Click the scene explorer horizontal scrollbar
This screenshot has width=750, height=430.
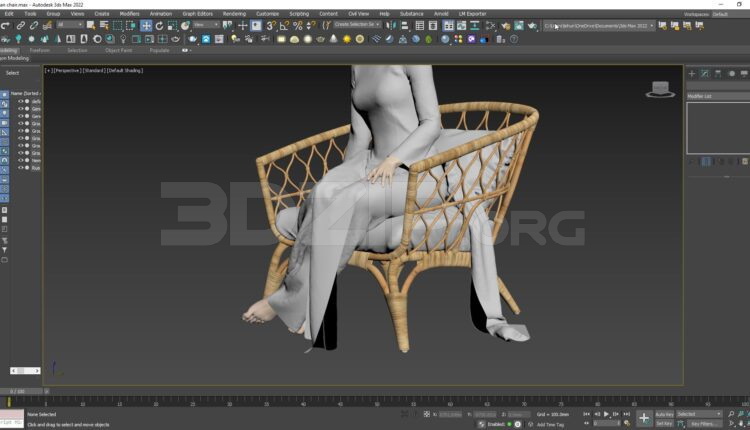pyautogui.click(x=25, y=371)
